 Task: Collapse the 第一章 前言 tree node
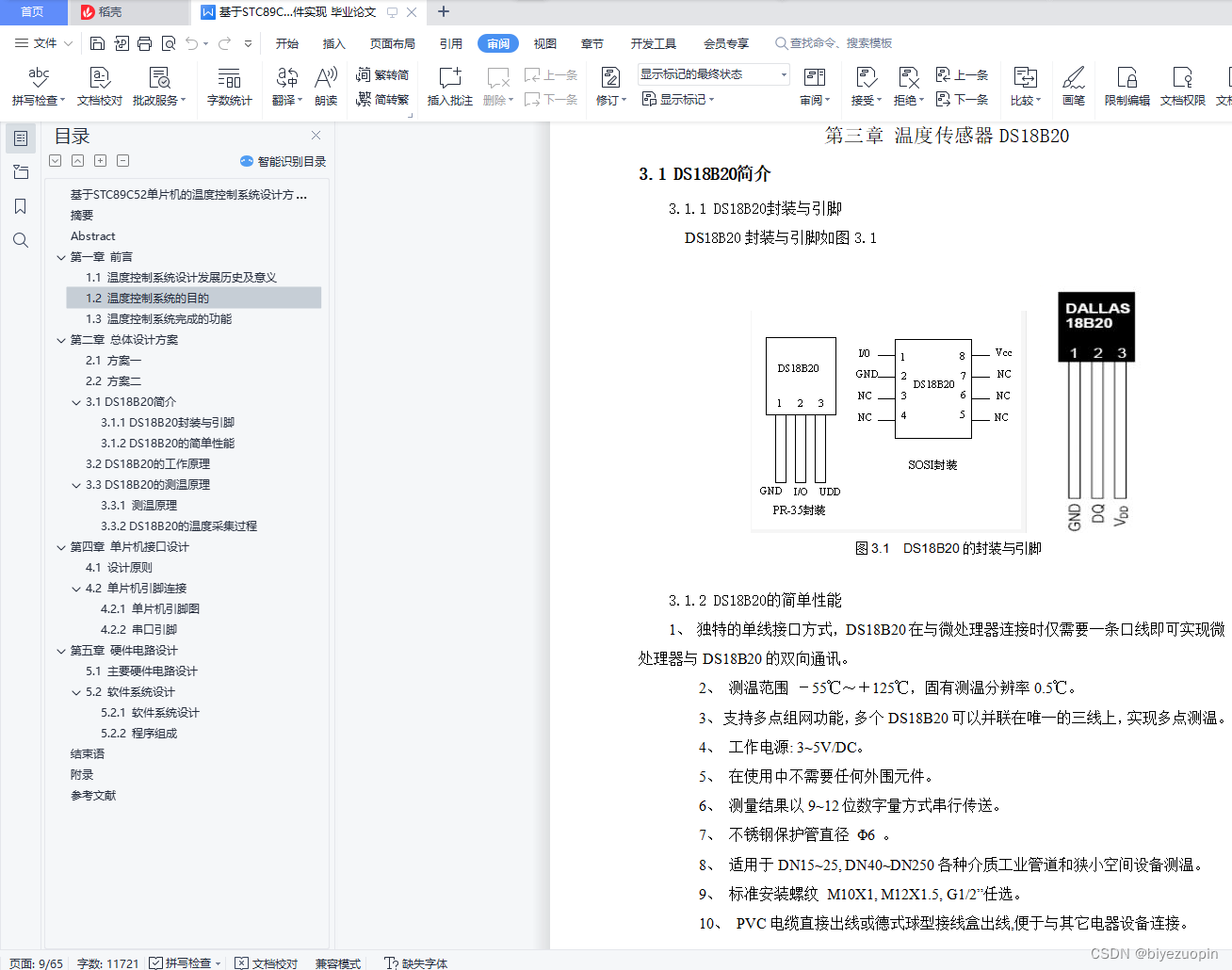tap(61, 257)
